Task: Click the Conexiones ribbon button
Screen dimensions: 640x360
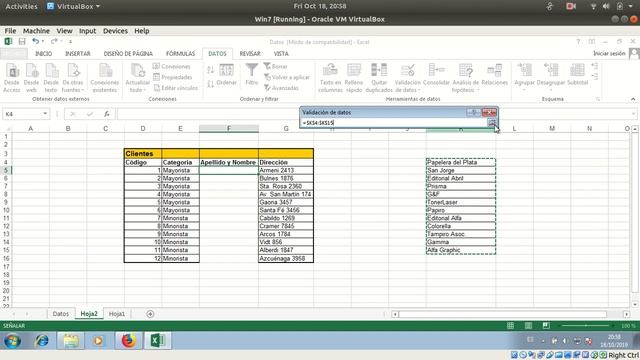Action: [171, 66]
